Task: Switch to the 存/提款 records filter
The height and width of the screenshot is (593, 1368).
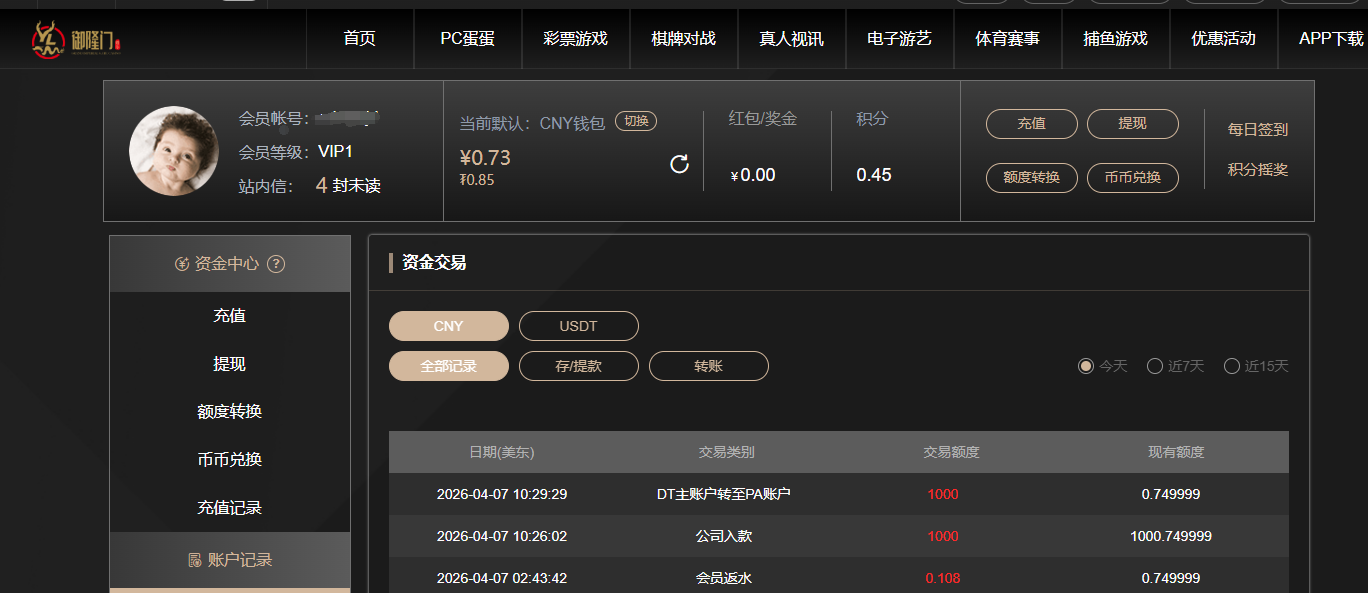Action: (578, 366)
